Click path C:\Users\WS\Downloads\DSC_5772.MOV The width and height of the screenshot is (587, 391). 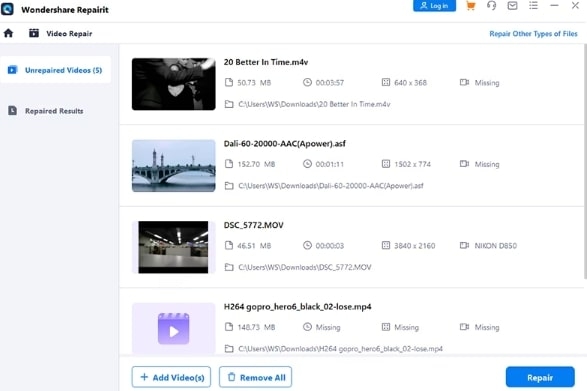305,267
